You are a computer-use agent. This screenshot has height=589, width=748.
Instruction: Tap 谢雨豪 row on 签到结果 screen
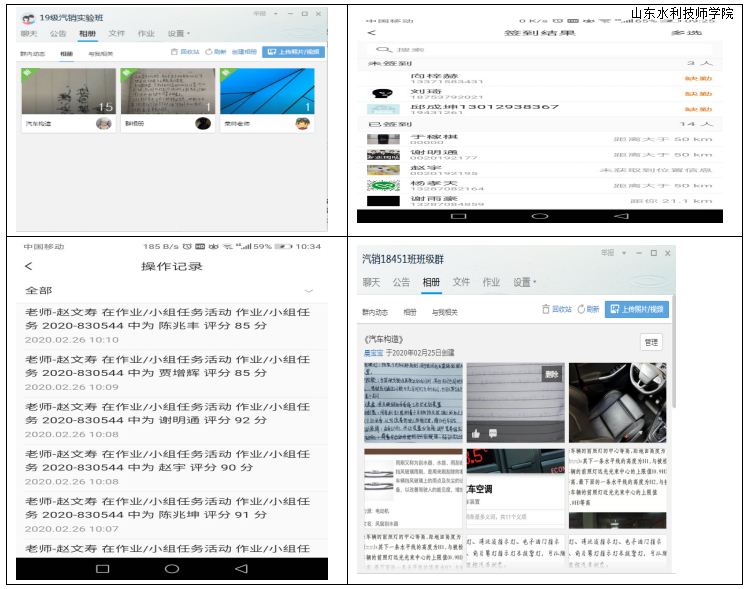point(540,201)
